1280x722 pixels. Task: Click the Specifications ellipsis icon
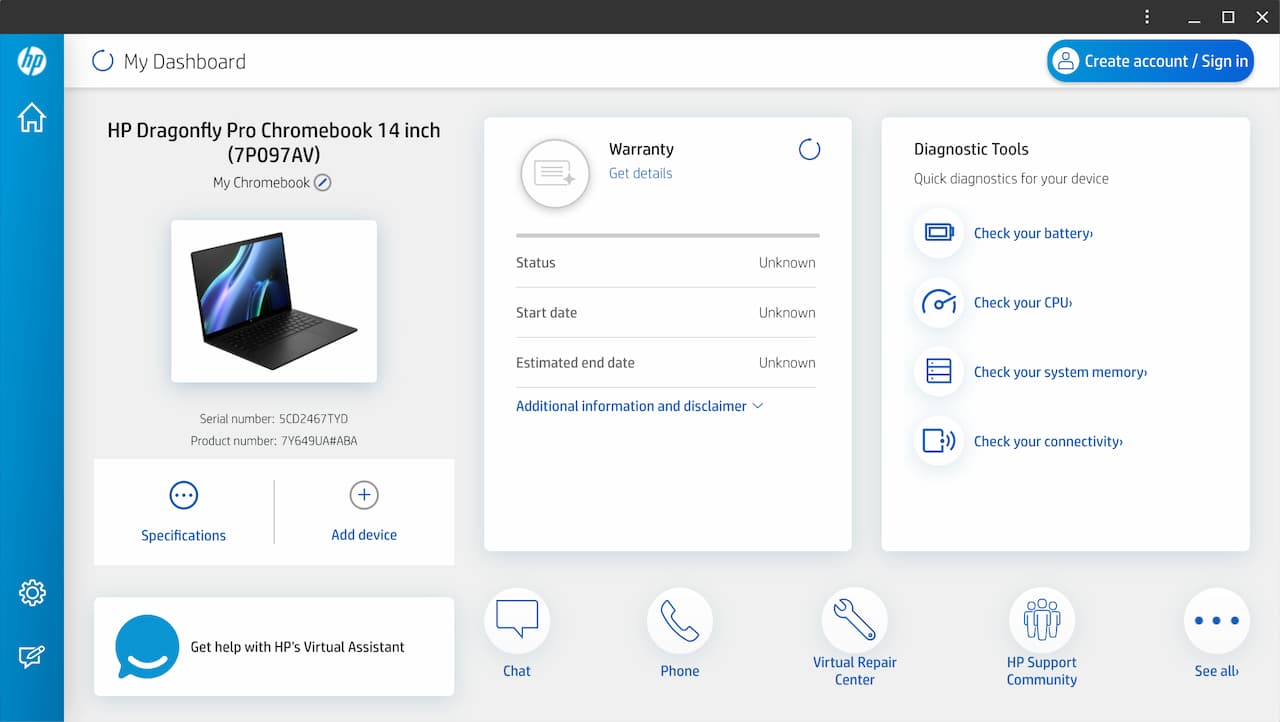click(184, 495)
